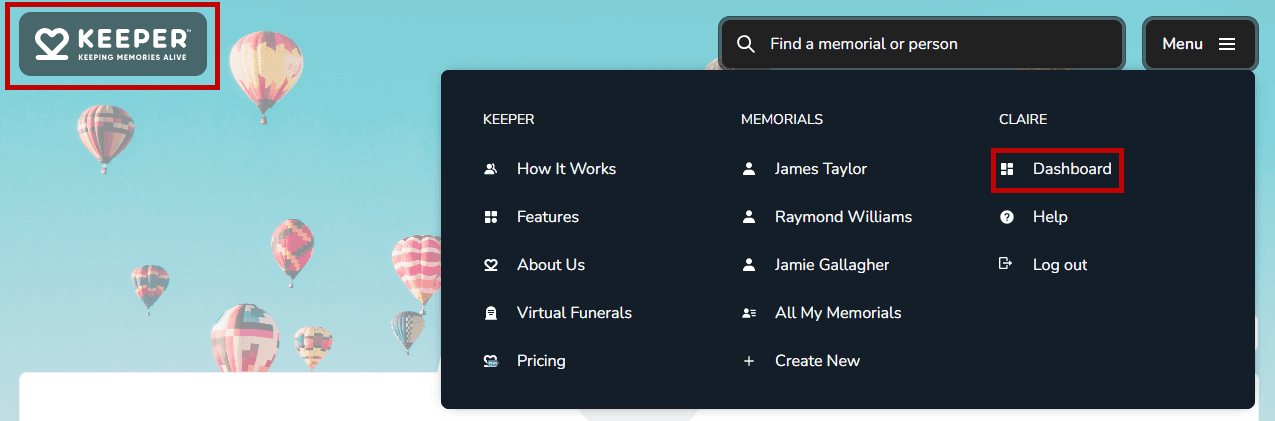Open Raymond Williams memorial
Viewport: 1275px width, 421px height.
[843, 217]
